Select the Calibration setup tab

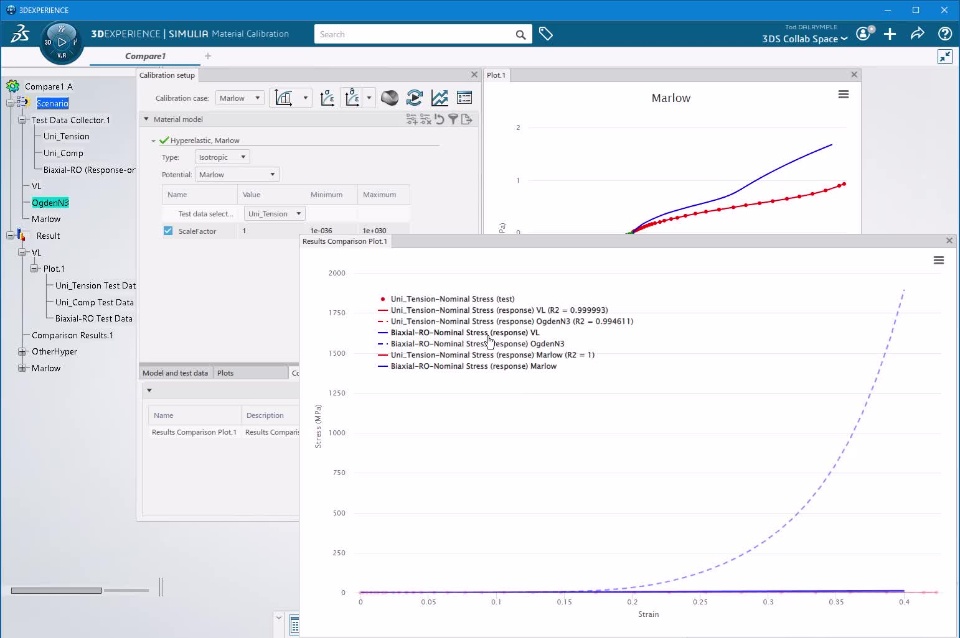(x=167, y=75)
